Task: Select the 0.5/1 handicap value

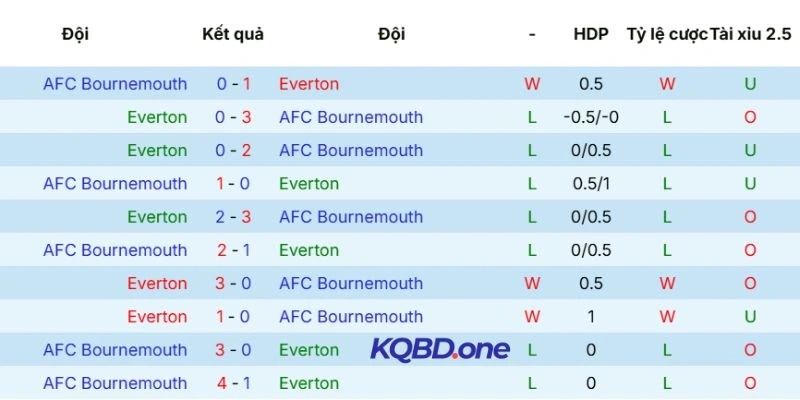Action: click(x=591, y=184)
